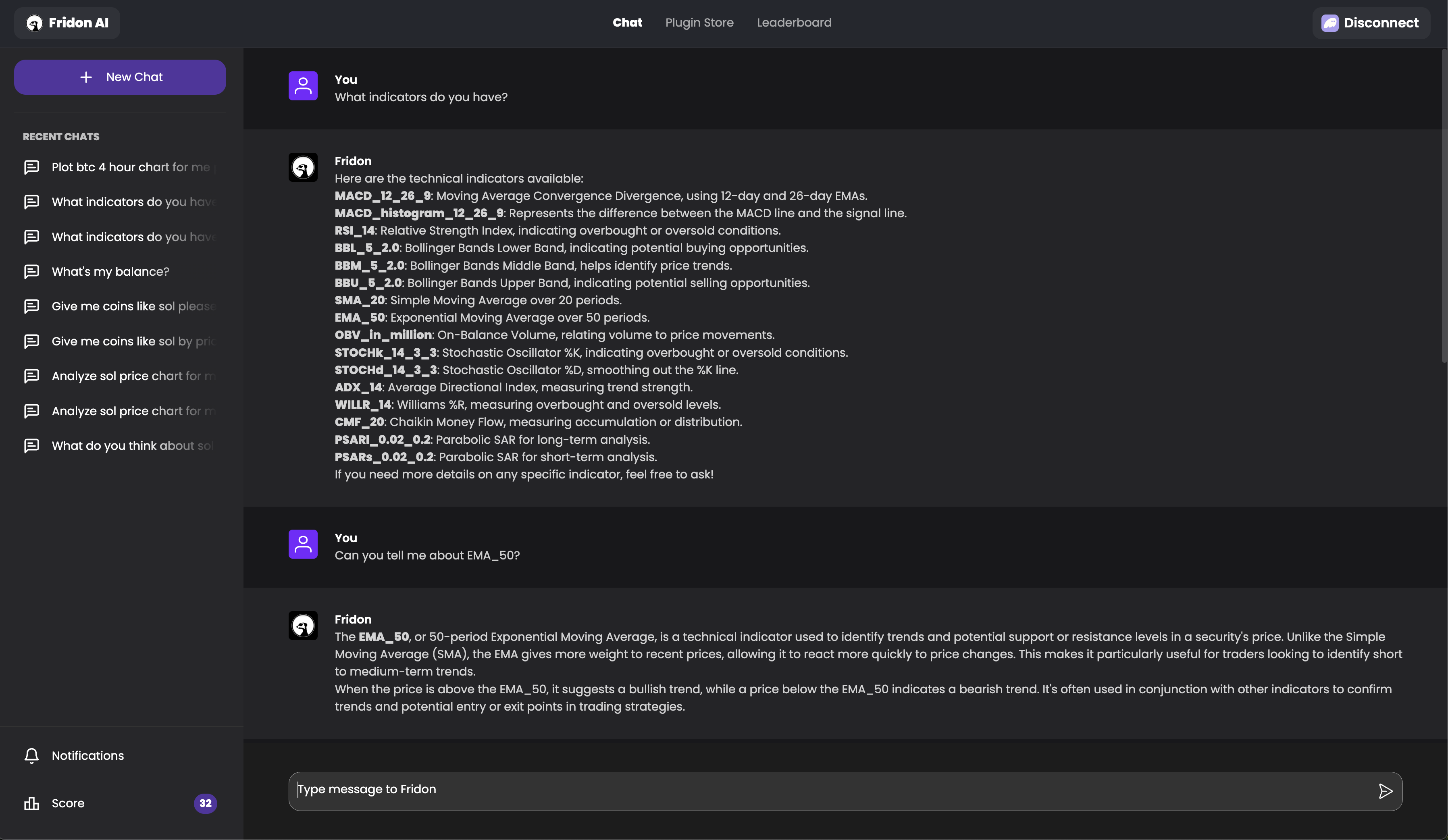The width and height of the screenshot is (1448, 840).
Task: Click the message send arrow icon
Action: point(1384,790)
